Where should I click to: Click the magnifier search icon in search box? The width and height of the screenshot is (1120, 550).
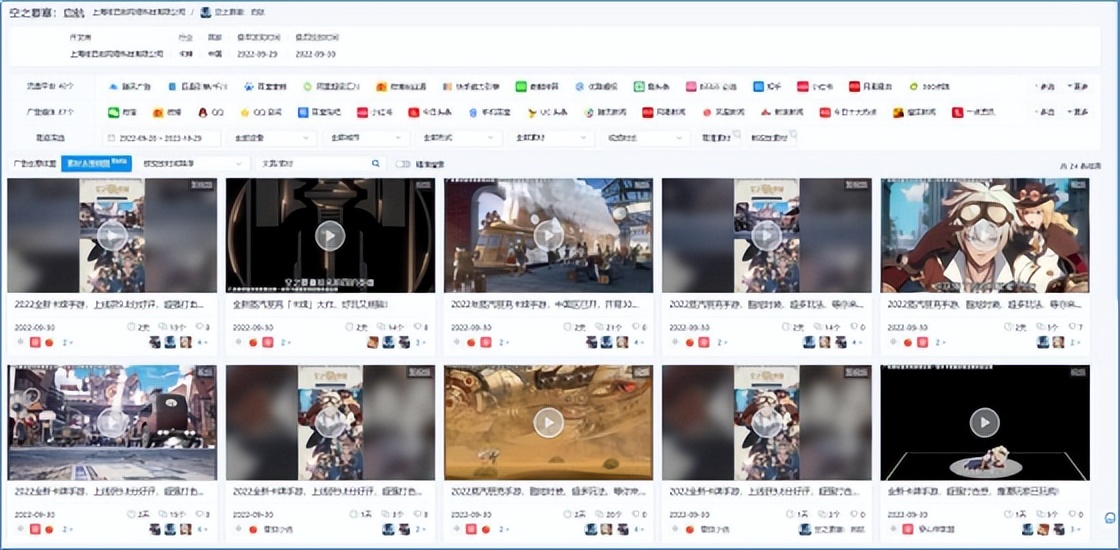pos(376,163)
